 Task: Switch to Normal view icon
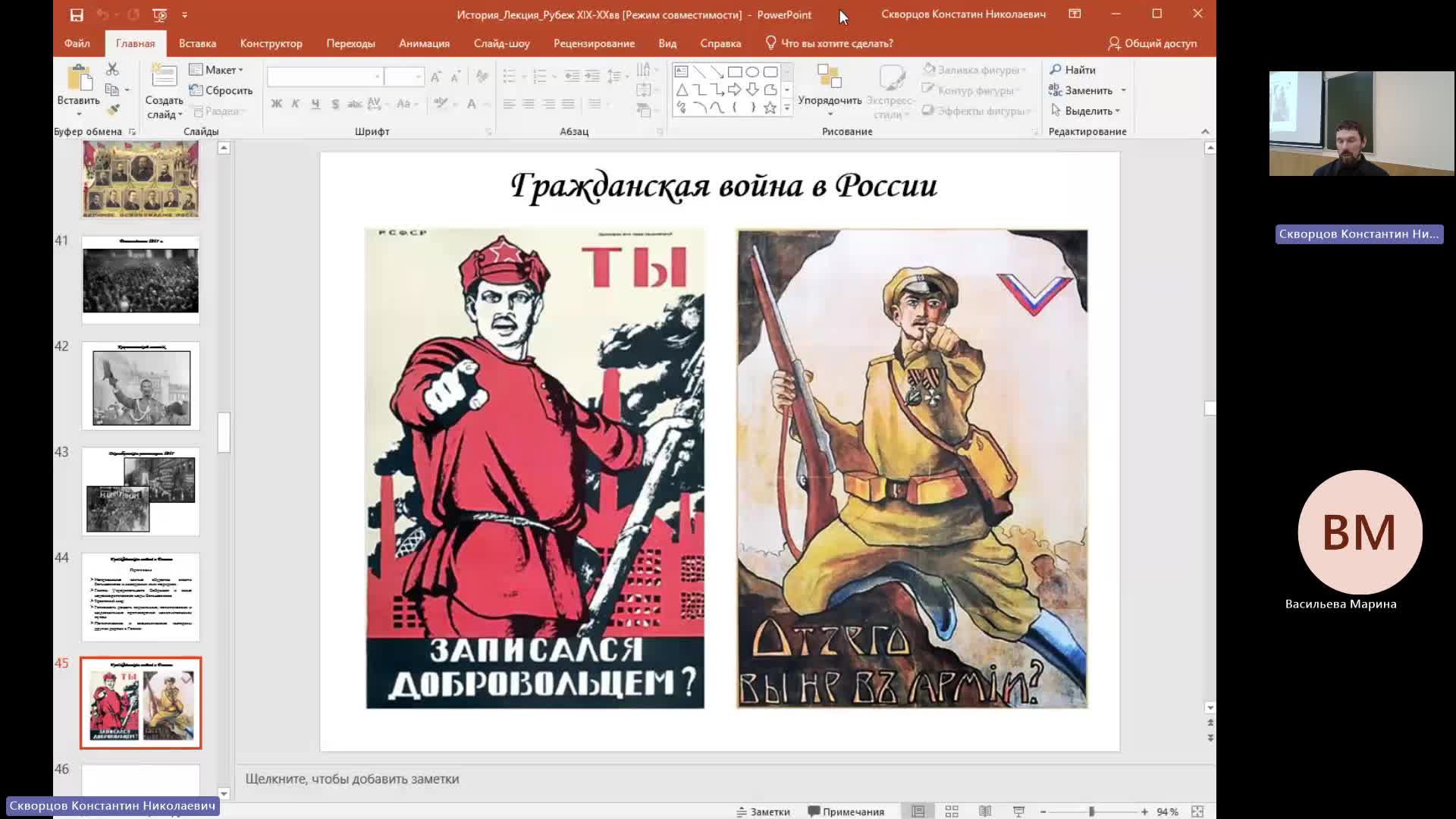pyautogui.click(x=918, y=811)
